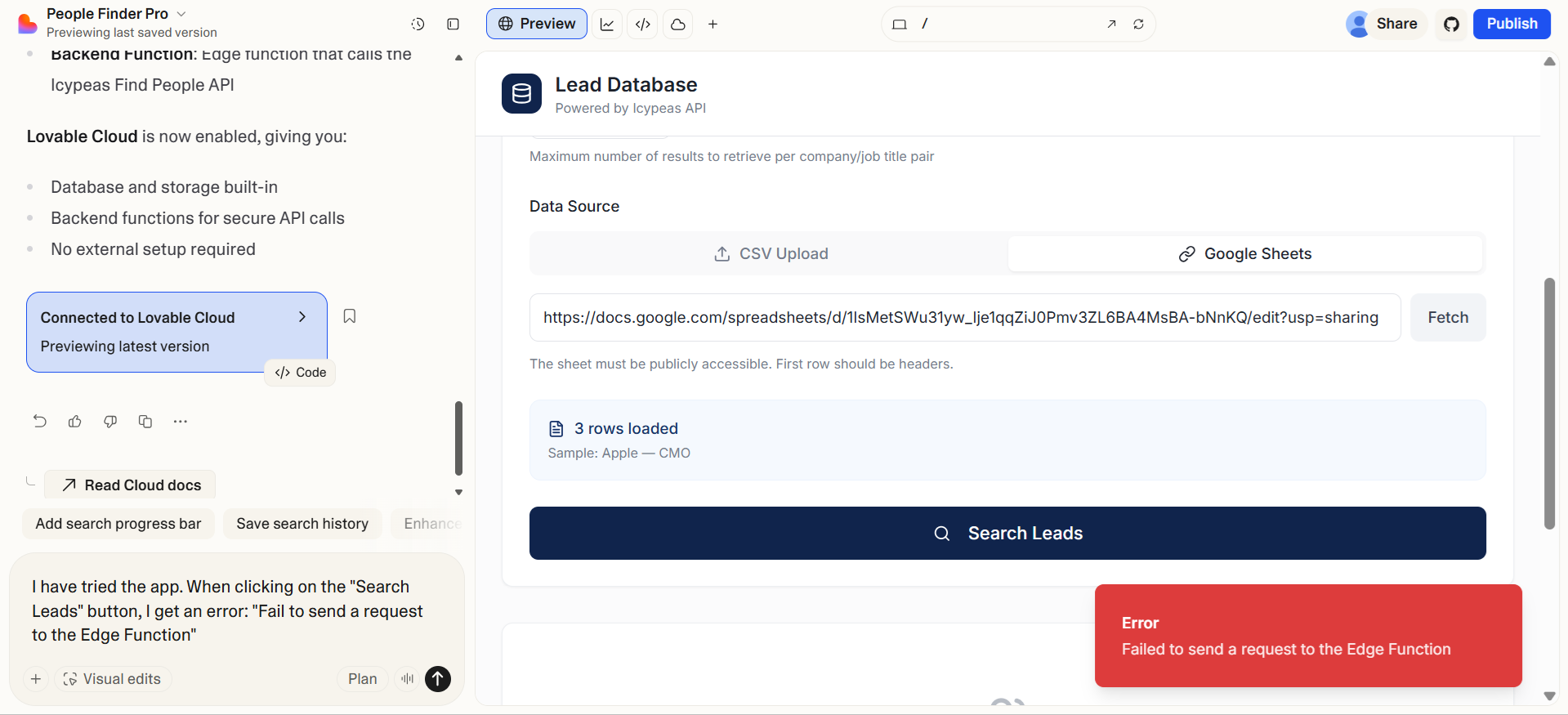
Task: Open preview in new tab arrow
Action: [x=1111, y=25]
